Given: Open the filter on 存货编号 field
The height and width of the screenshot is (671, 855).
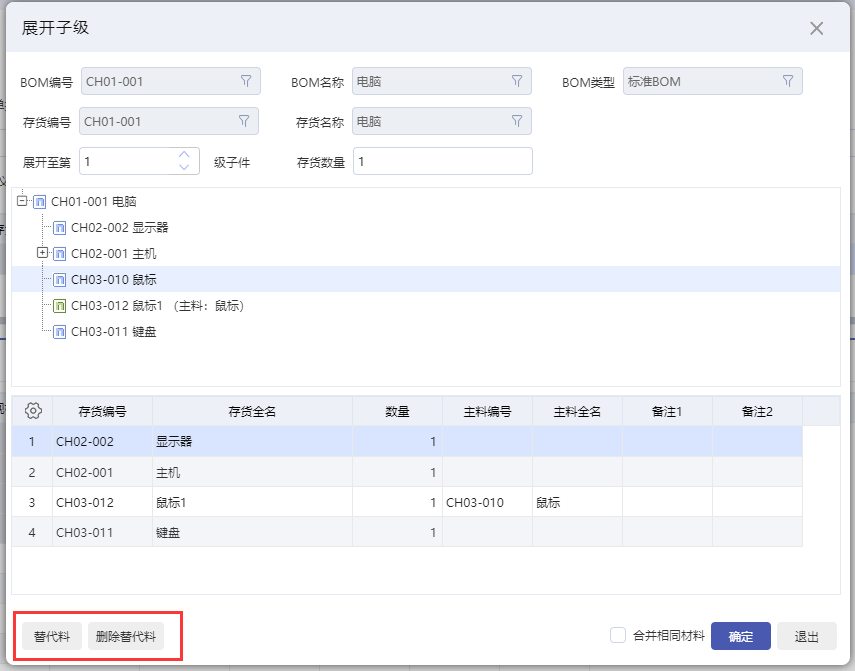Looking at the screenshot, I should [x=246, y=121].
